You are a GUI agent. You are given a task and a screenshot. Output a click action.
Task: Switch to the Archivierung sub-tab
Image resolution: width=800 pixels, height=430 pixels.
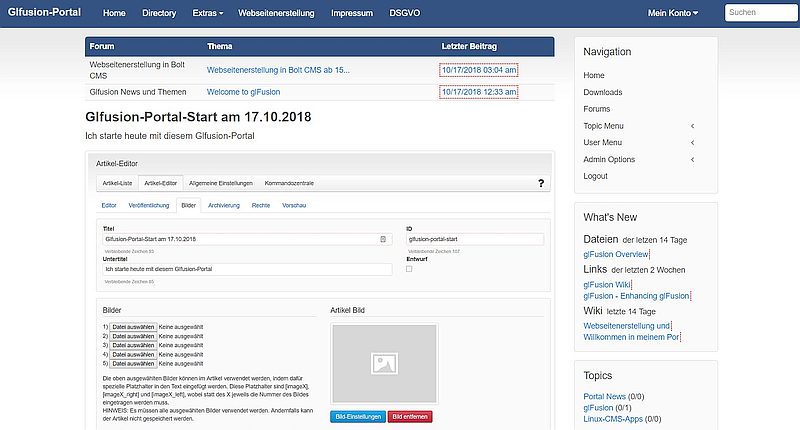(x=224, y=206)
